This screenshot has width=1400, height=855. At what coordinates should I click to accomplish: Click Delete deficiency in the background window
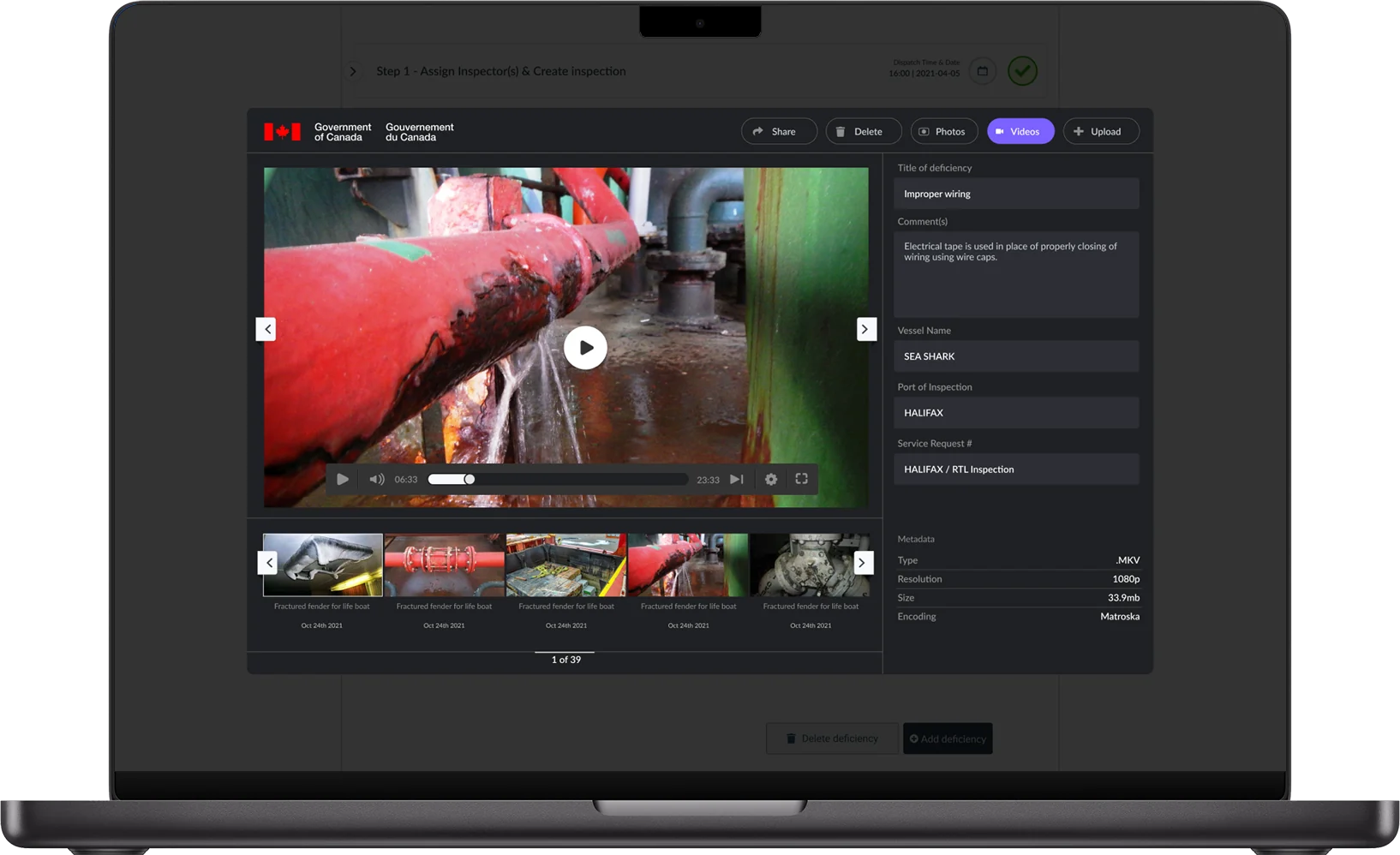coord(833,738)
